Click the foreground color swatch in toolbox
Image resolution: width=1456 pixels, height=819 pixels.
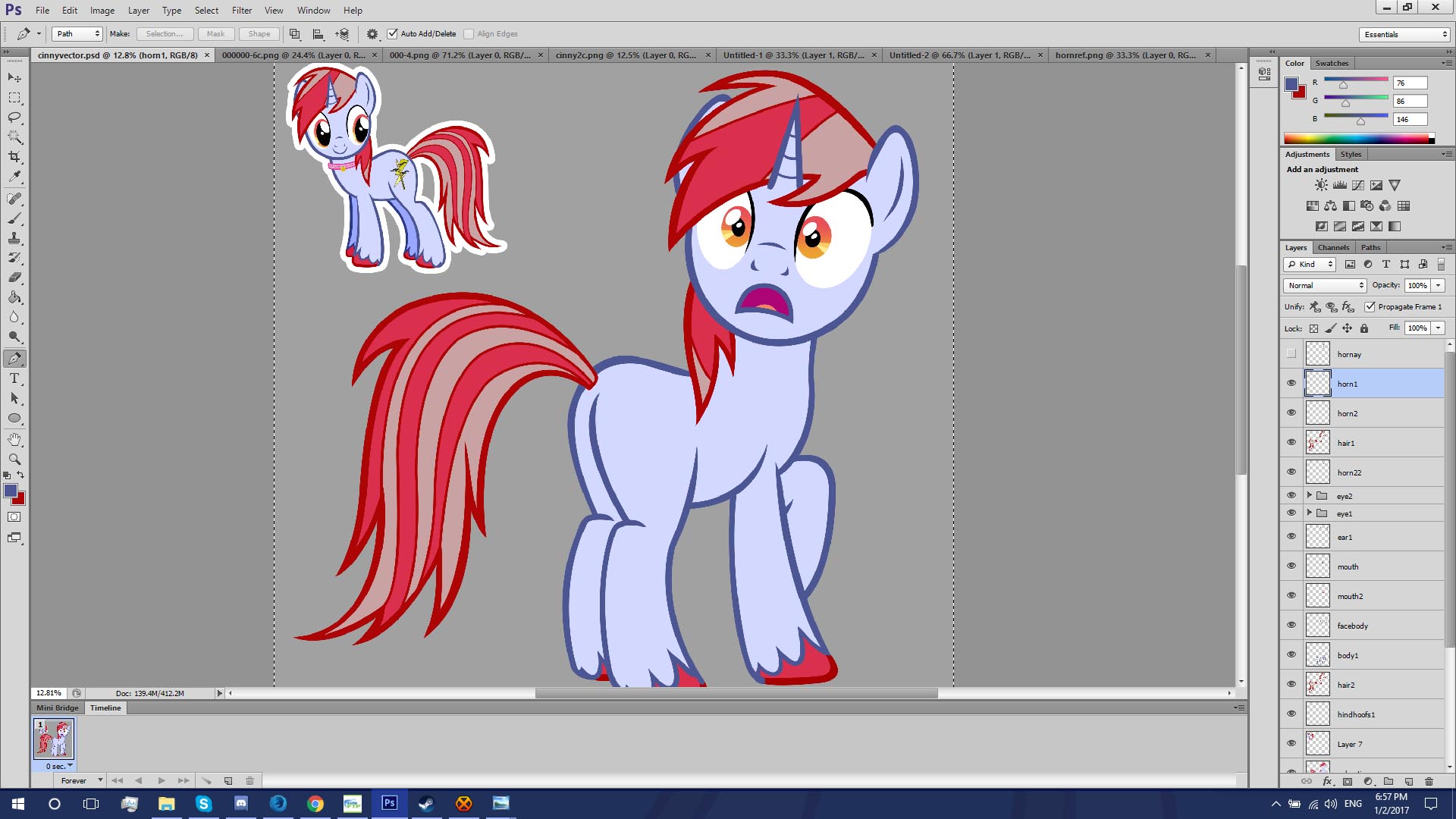(10, 491)
